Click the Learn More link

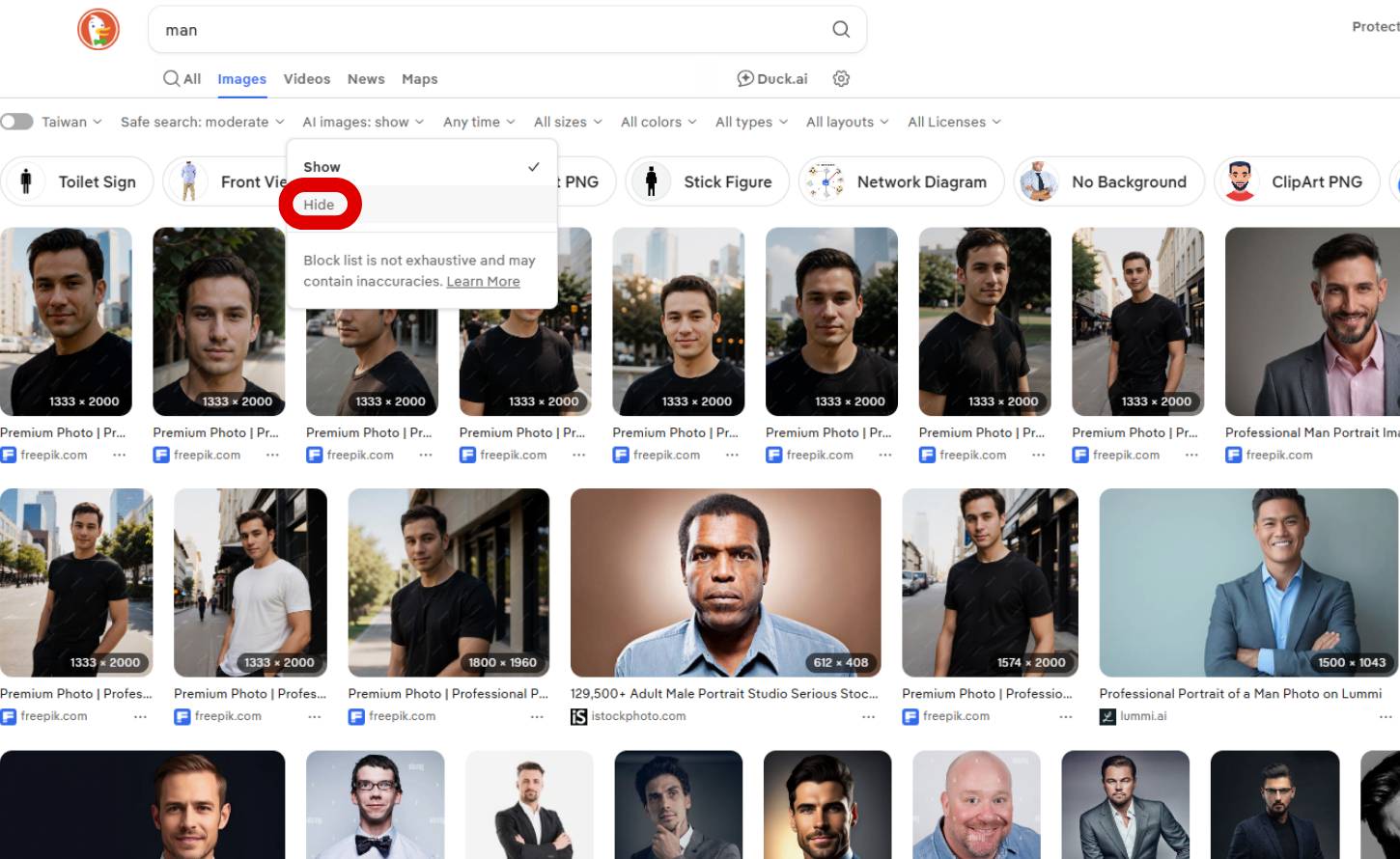[x=483, y=282]
